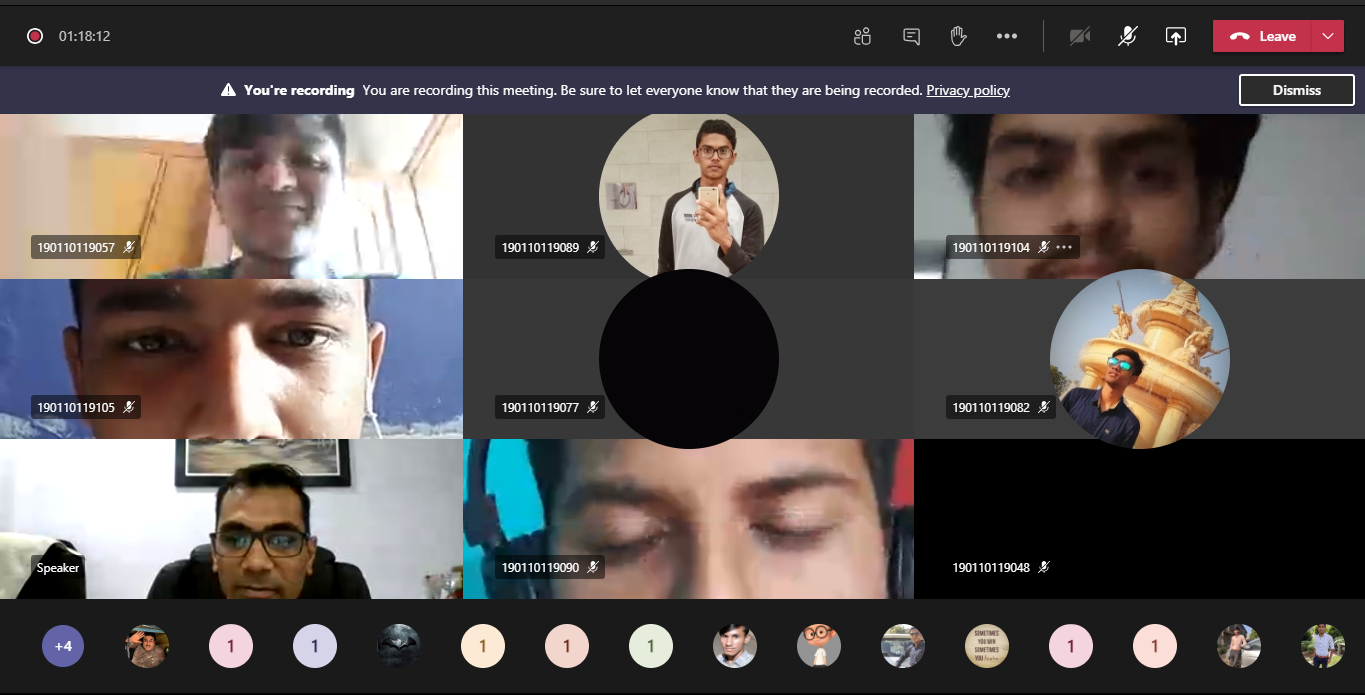This screenshot has width=1365, height=695.
Task: Select the 190110119082 participant tile
Action: (x=1139, y=359)
